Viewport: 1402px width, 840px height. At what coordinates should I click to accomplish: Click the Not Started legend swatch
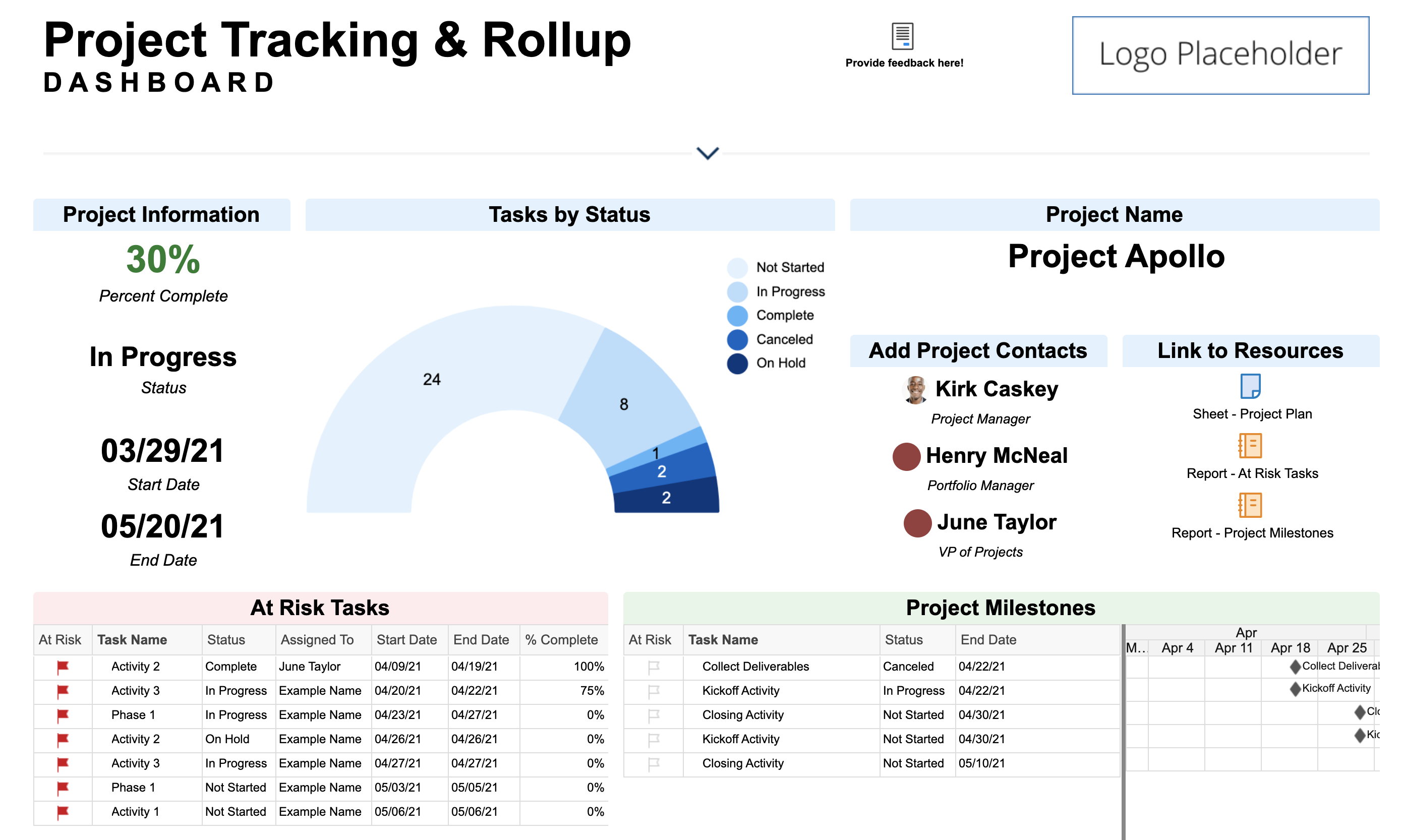point(737,267)
